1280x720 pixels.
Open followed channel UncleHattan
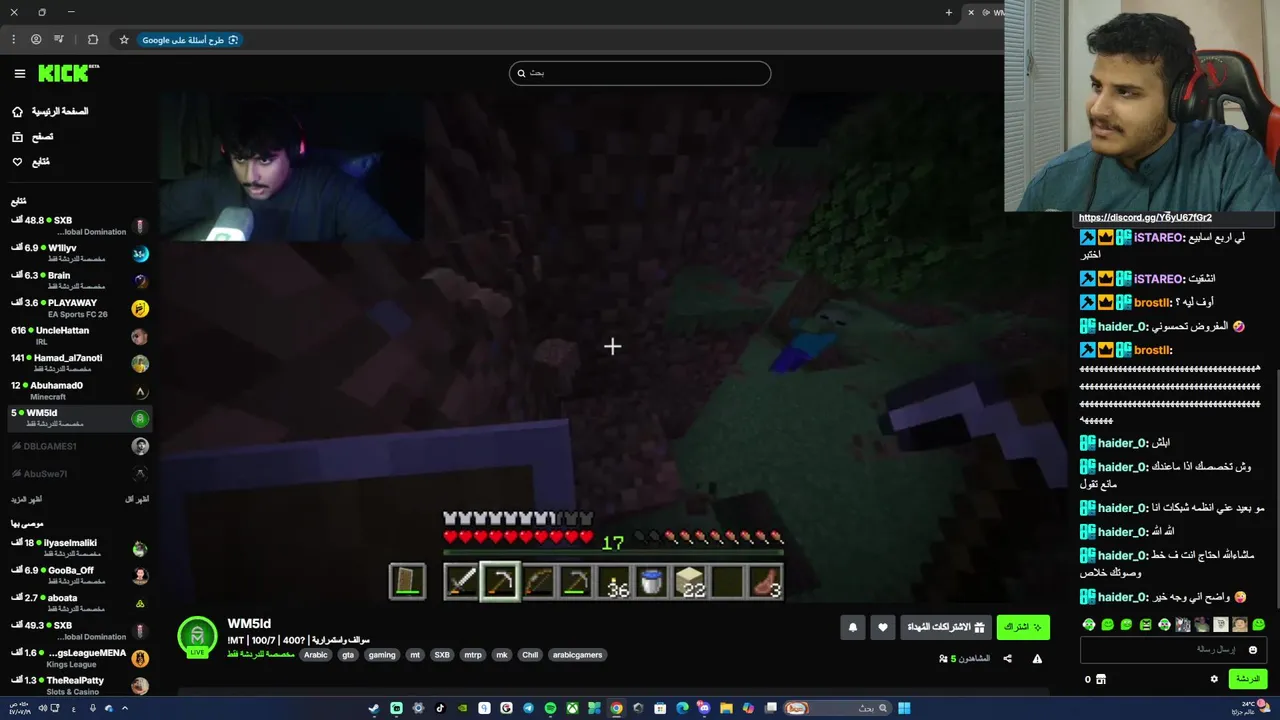78,336
